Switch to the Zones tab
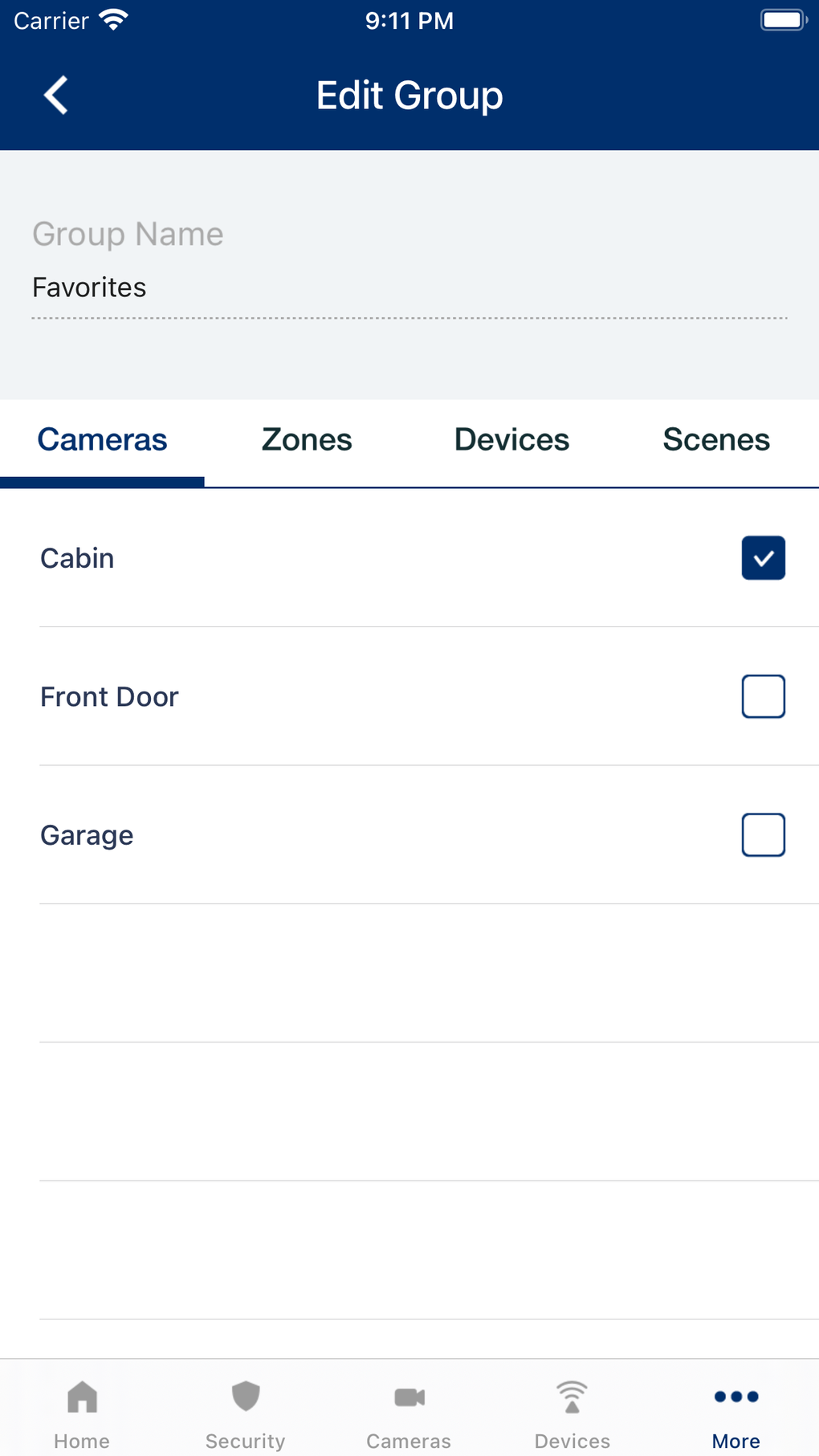819x1456 pixels. click(x=307, y=440)
